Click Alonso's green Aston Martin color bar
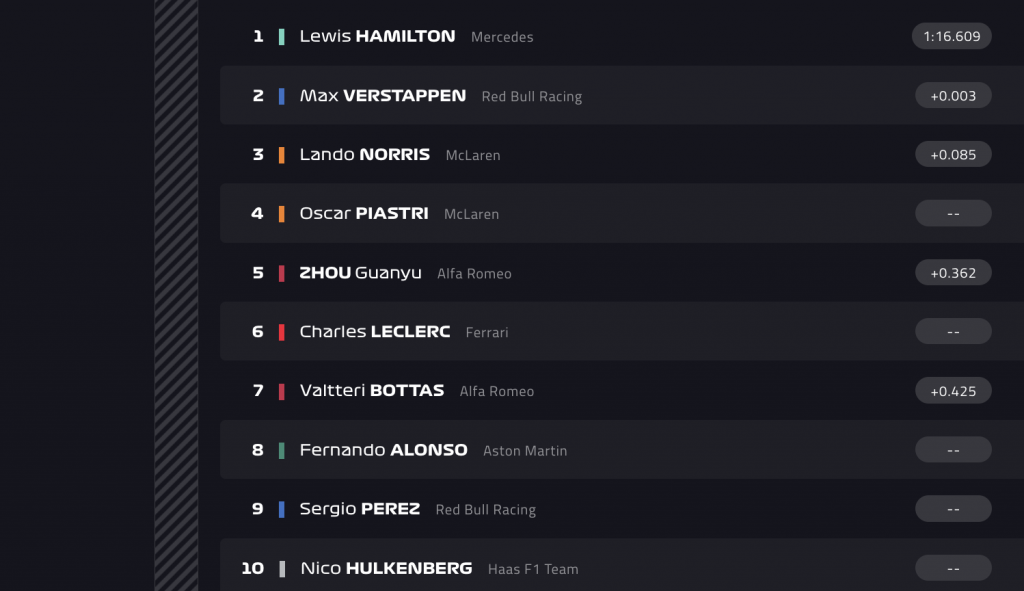Image resolution: width=1024 pixels, height=591 pixels. (282, 450)
